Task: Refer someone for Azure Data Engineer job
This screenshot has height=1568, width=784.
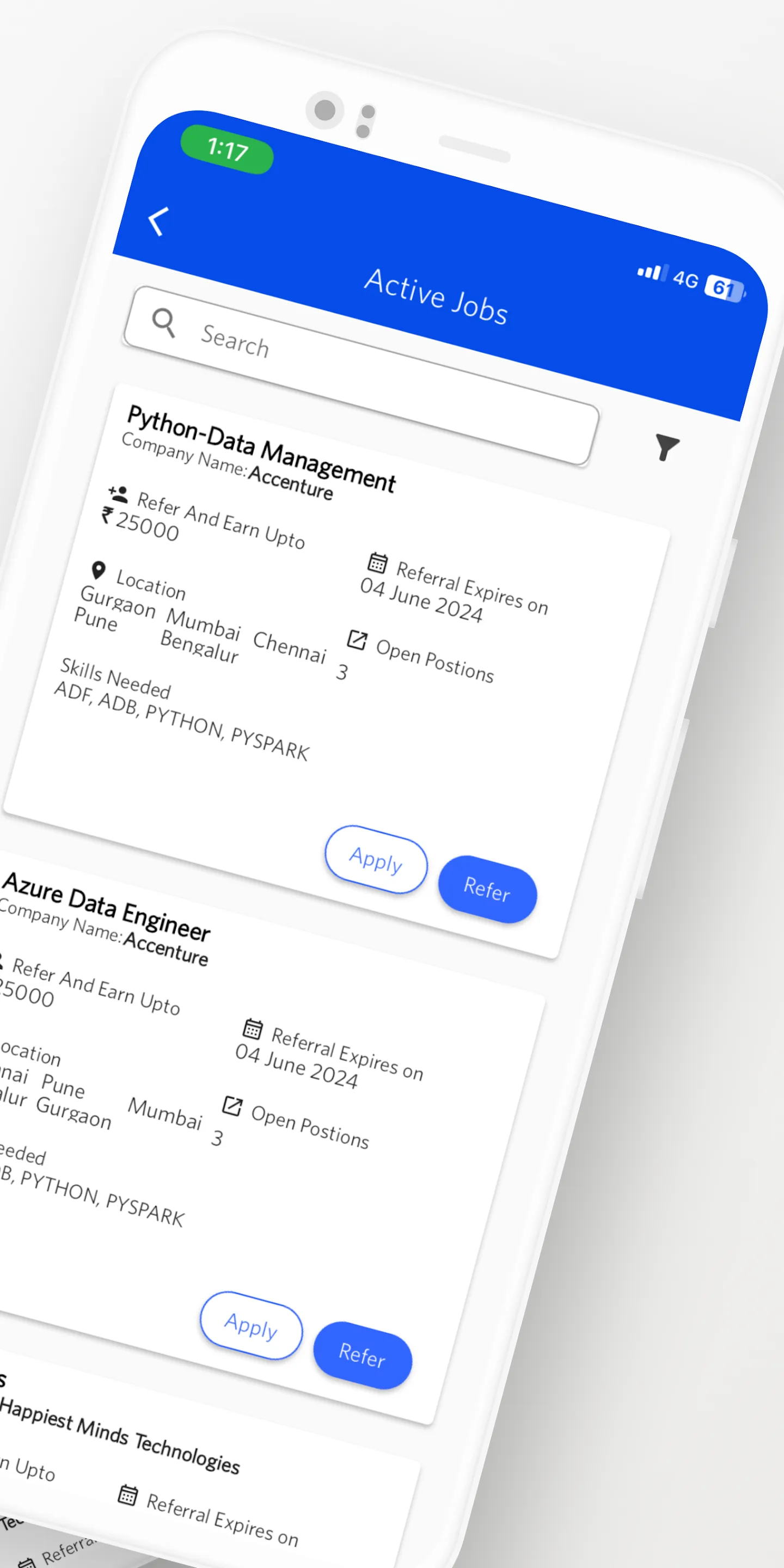Action: pyautogui.click(x=363, y=1356)
